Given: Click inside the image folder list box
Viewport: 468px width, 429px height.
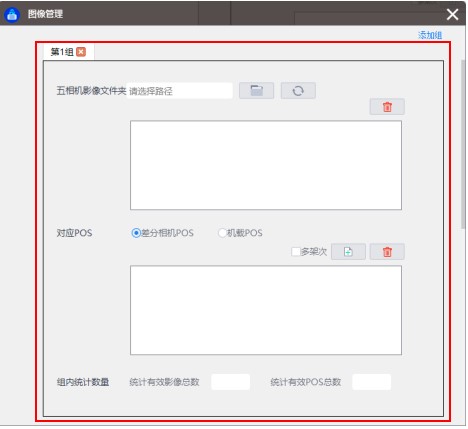Looking at the screenshot, I should point(266,165).
